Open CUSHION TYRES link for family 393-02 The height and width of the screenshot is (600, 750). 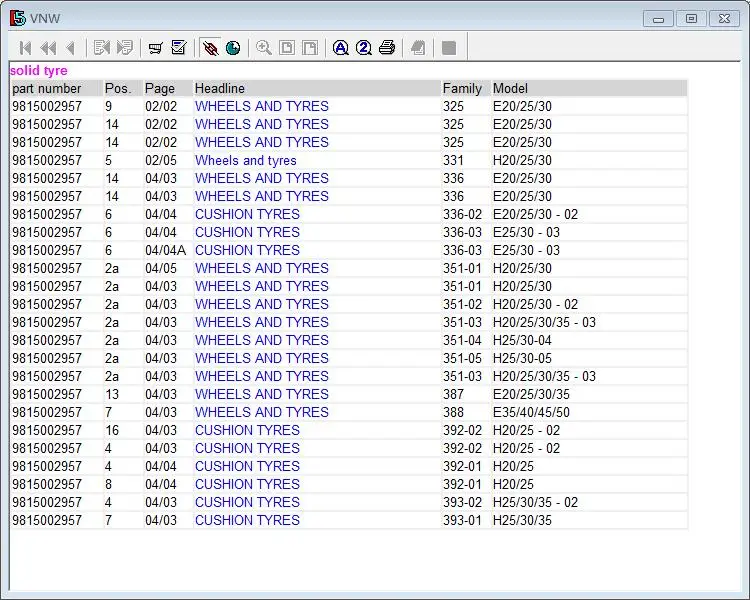[x=247, y=502]
